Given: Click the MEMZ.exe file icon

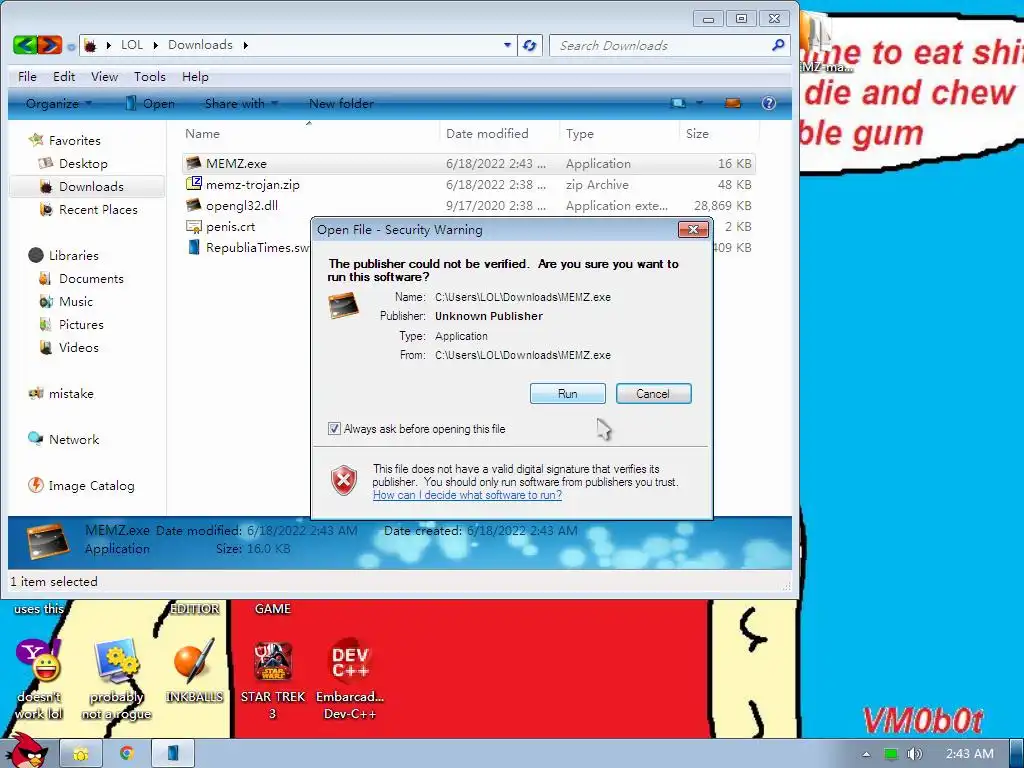Looking at the screenshot, I should click(x=193, y=163).
